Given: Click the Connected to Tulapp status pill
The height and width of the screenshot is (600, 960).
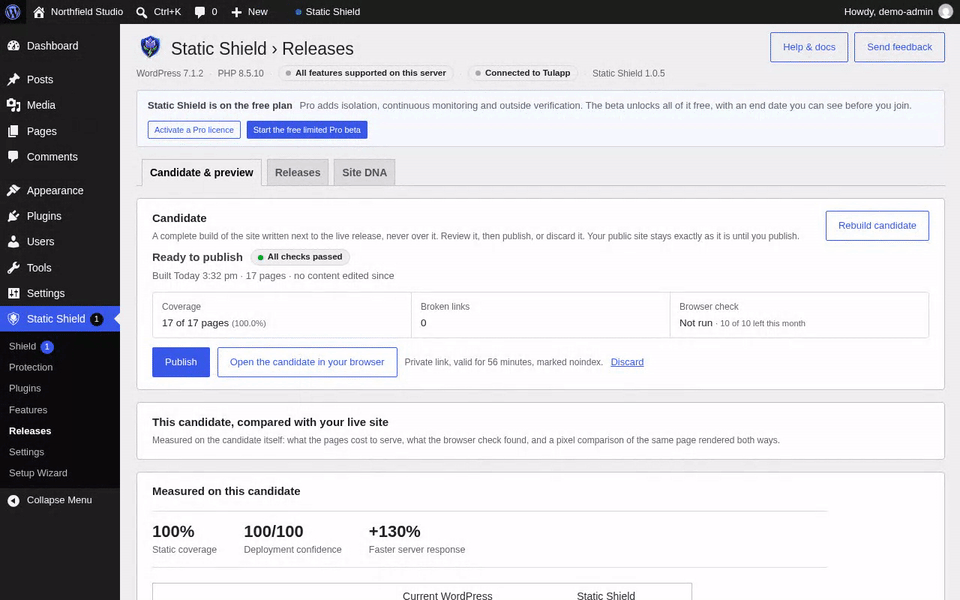Looking at the screenshot, I should pyautogui.click(x=522, y=73).
